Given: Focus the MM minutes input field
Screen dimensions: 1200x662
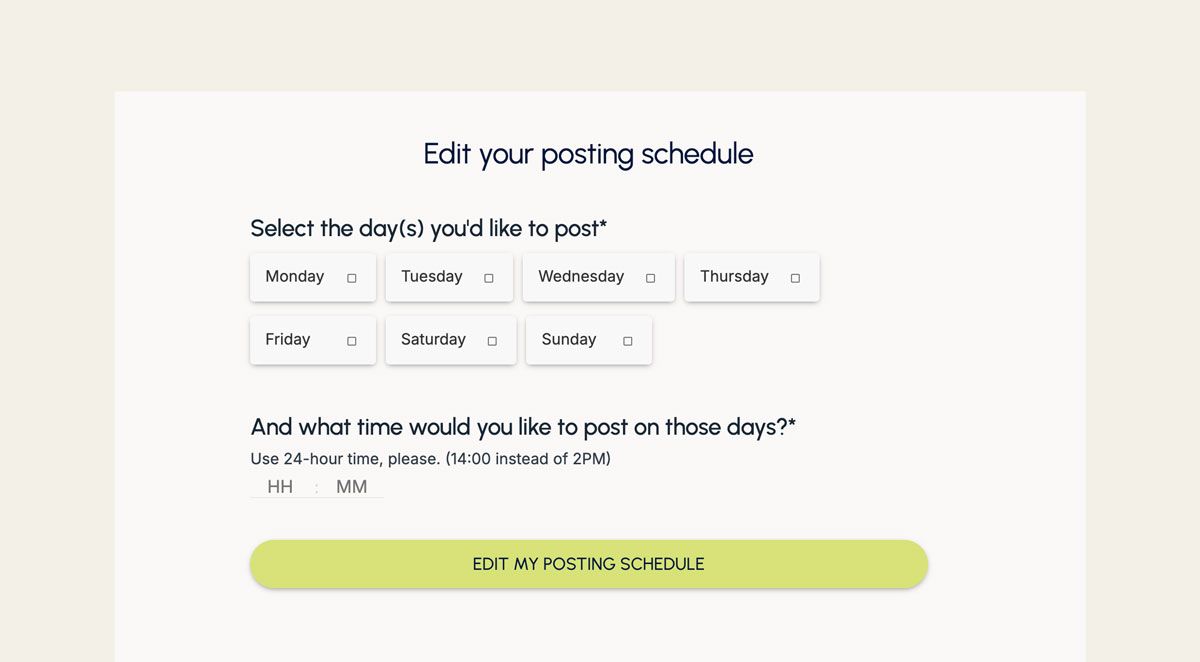Looking at the screenshot, I should pyautogui.click(x=352, y=487).
